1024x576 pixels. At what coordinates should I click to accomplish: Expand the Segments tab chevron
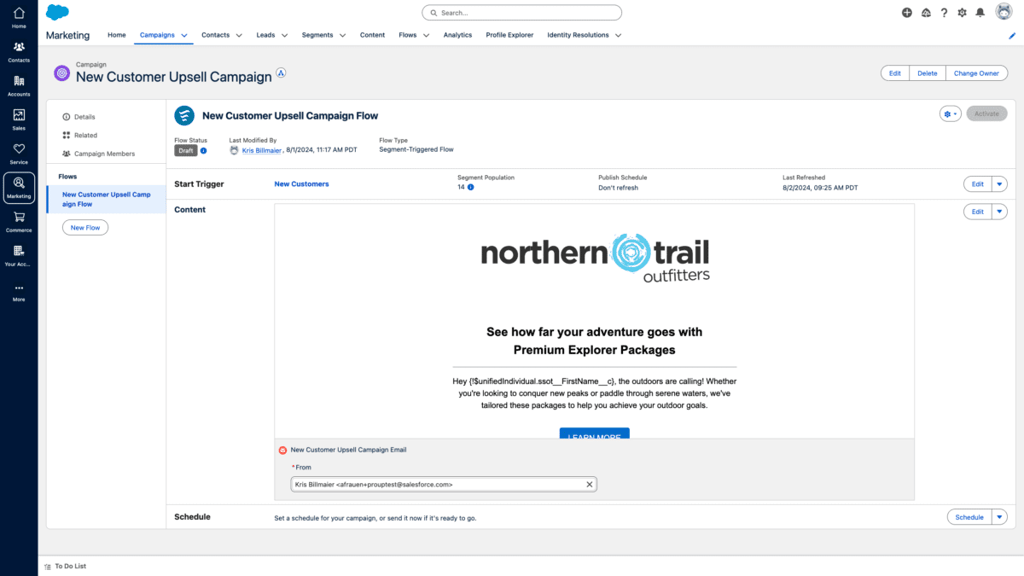point(343,35)
